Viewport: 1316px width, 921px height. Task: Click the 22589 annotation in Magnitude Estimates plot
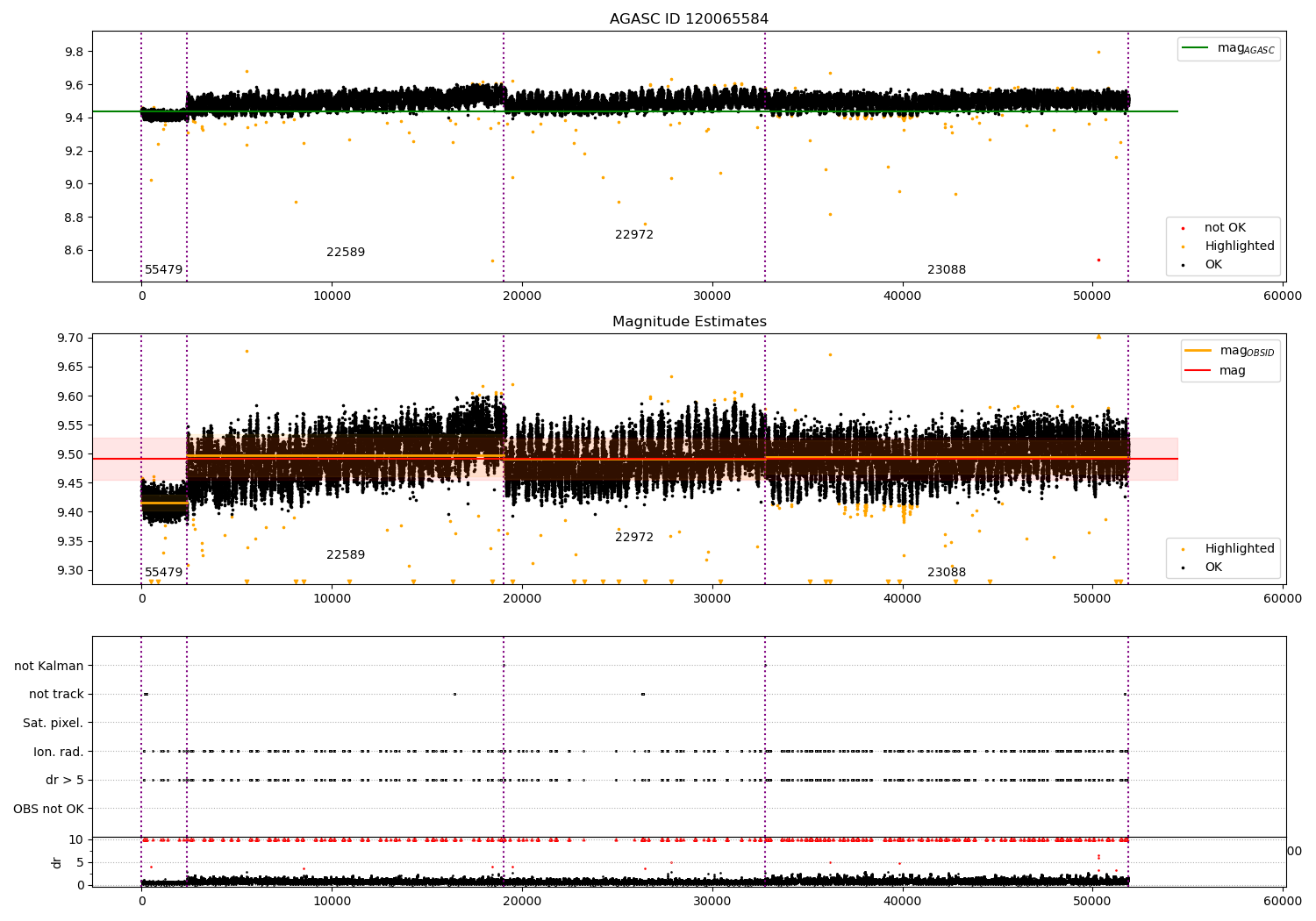(x=346, y=555)
